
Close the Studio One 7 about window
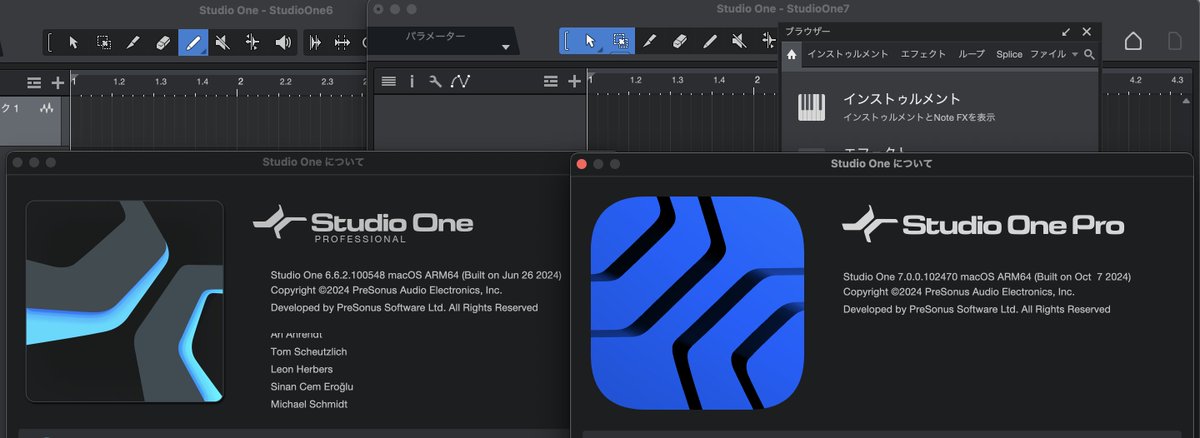tap(582, 163)
